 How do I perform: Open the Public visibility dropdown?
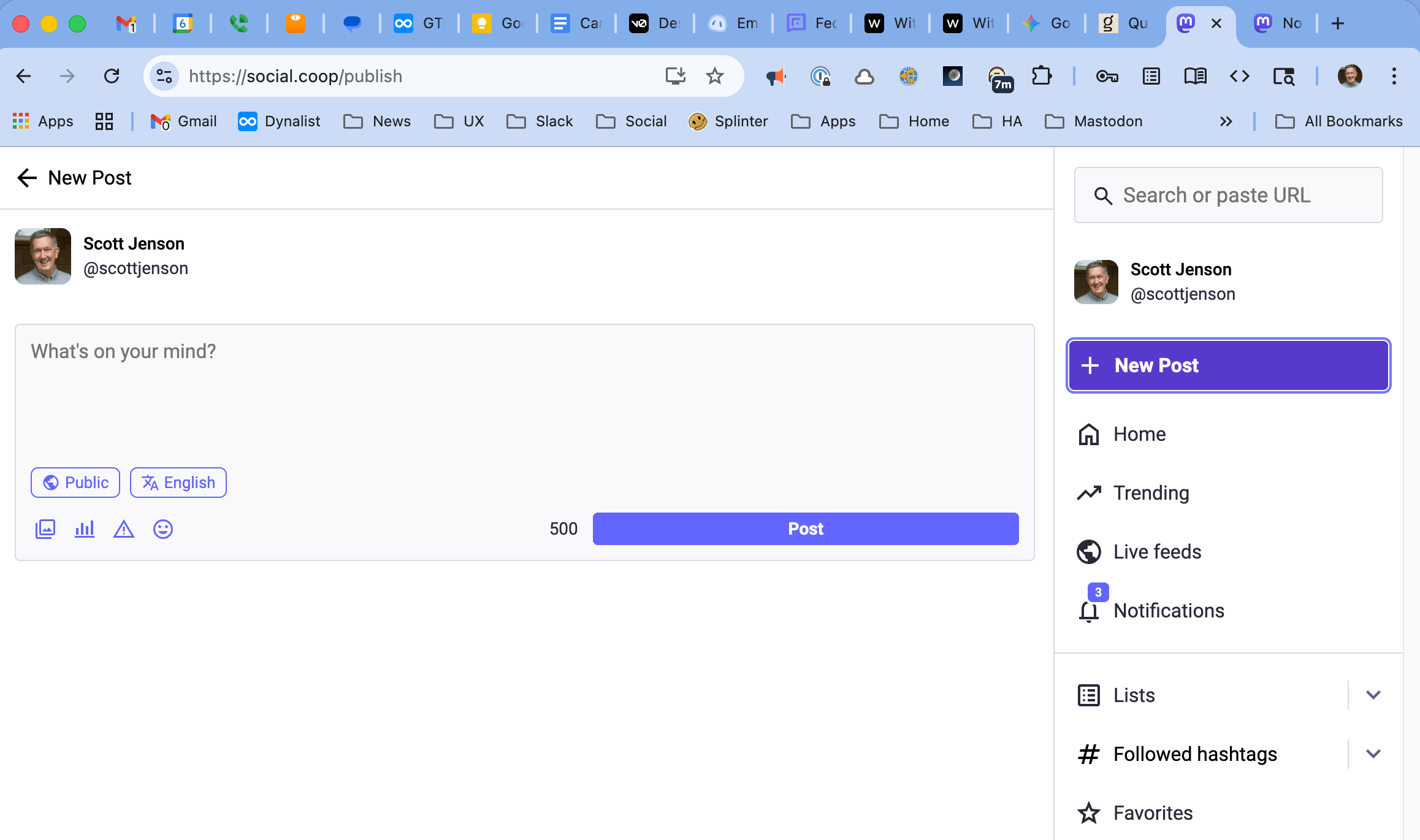click(75, 483)
